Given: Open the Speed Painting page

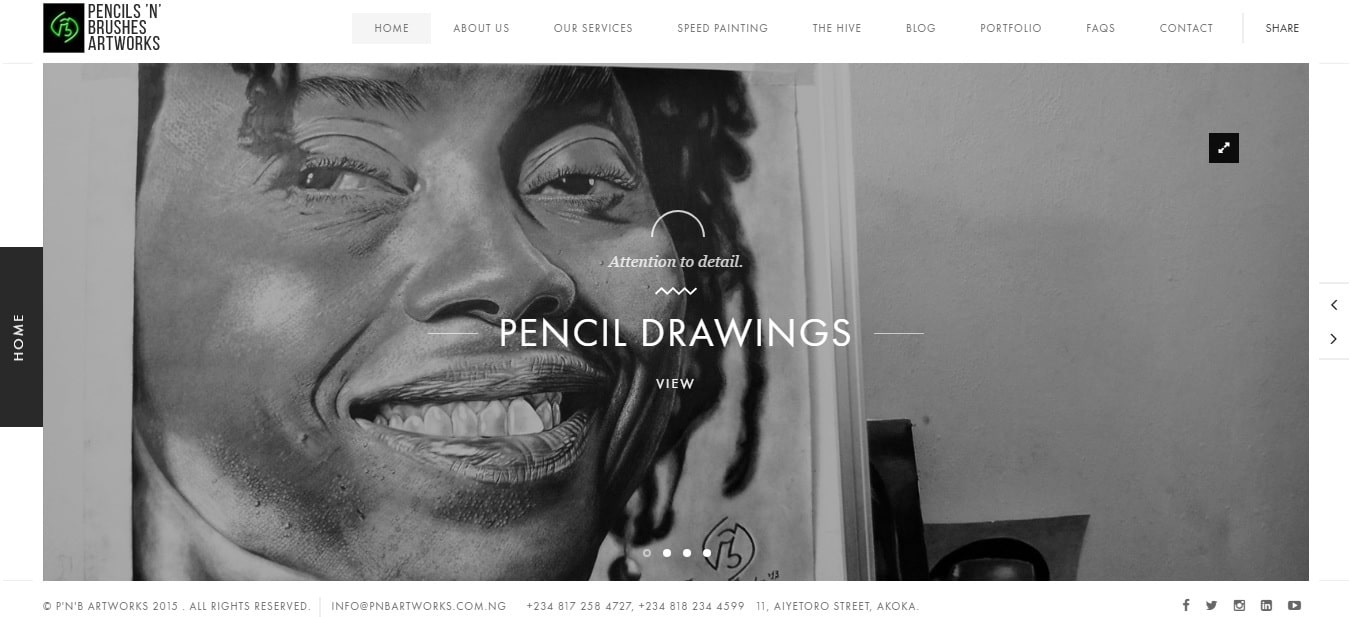Looking at the screenshot, I should pyautogui.click(x=722, y=28).
